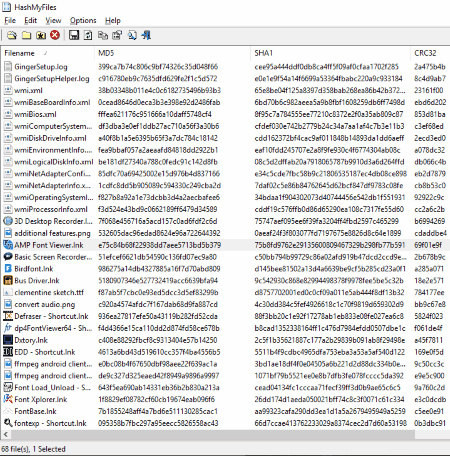Click the HashMyFiles title bar app icon
Viewport: 450px width, 456px height.
pos(7,7)
